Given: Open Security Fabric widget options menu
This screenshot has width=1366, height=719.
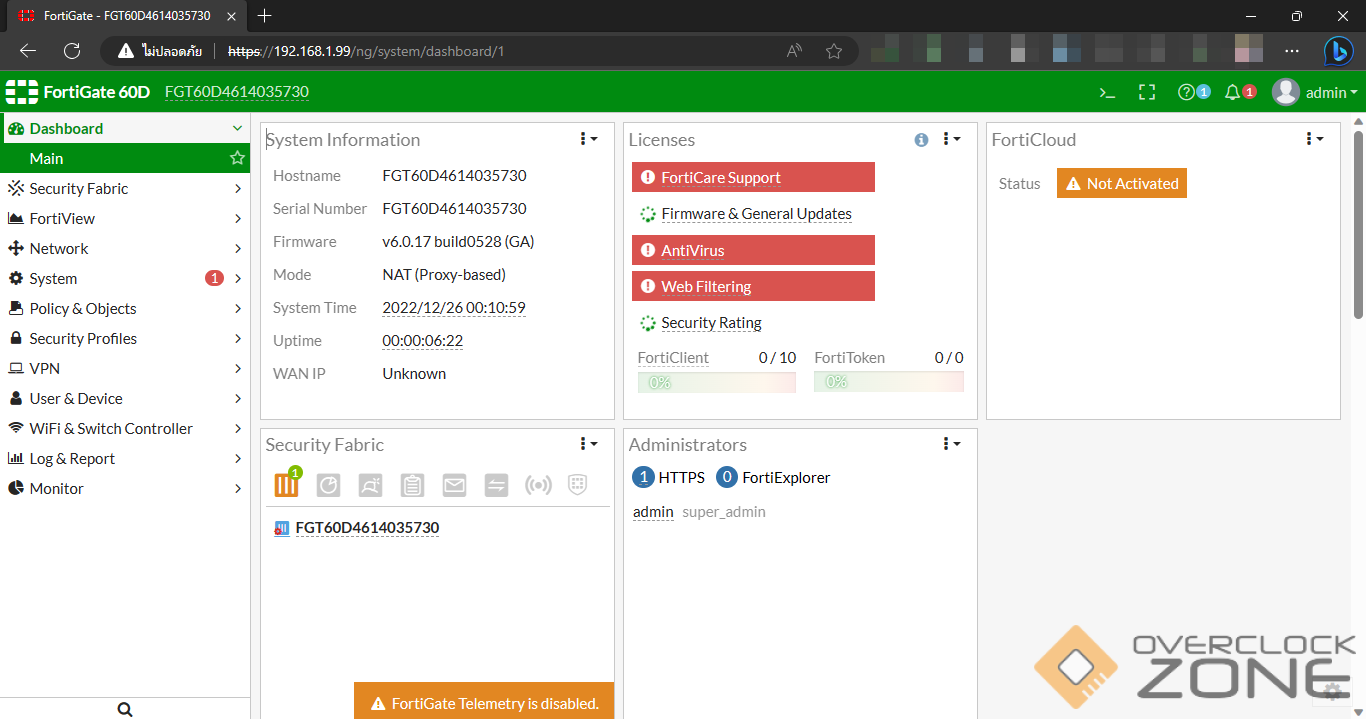Looking at the screenshot, I should 588,444.
